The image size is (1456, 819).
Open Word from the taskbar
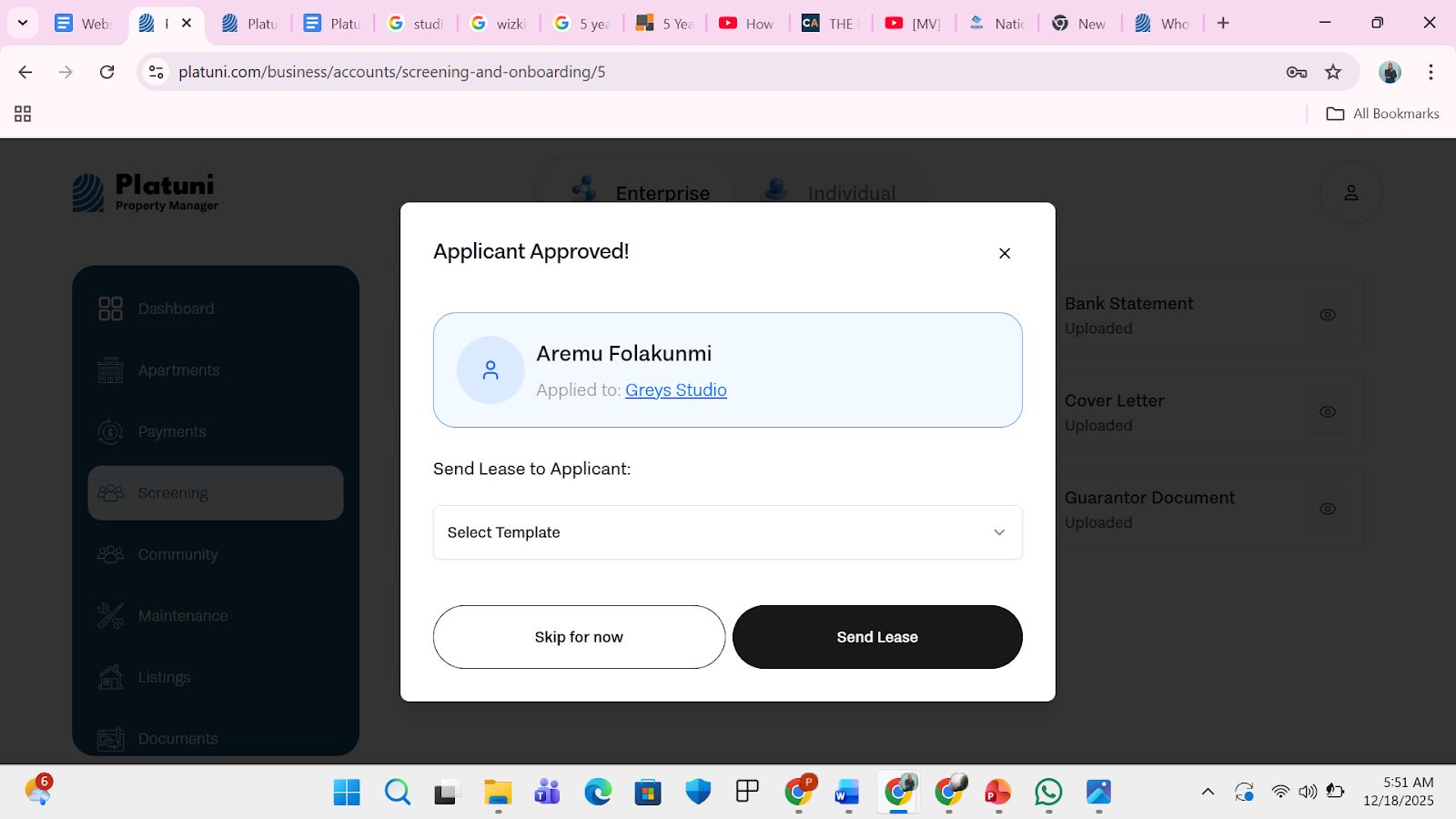[847, 792]
